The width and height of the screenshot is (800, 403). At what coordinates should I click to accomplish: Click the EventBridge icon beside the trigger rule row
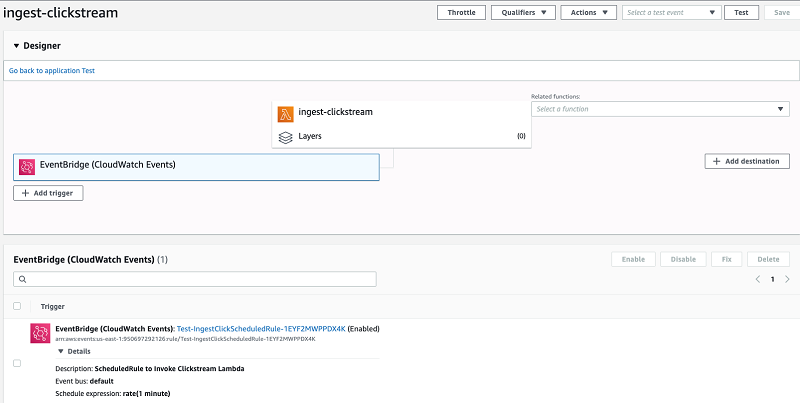[x=40, y=333]
